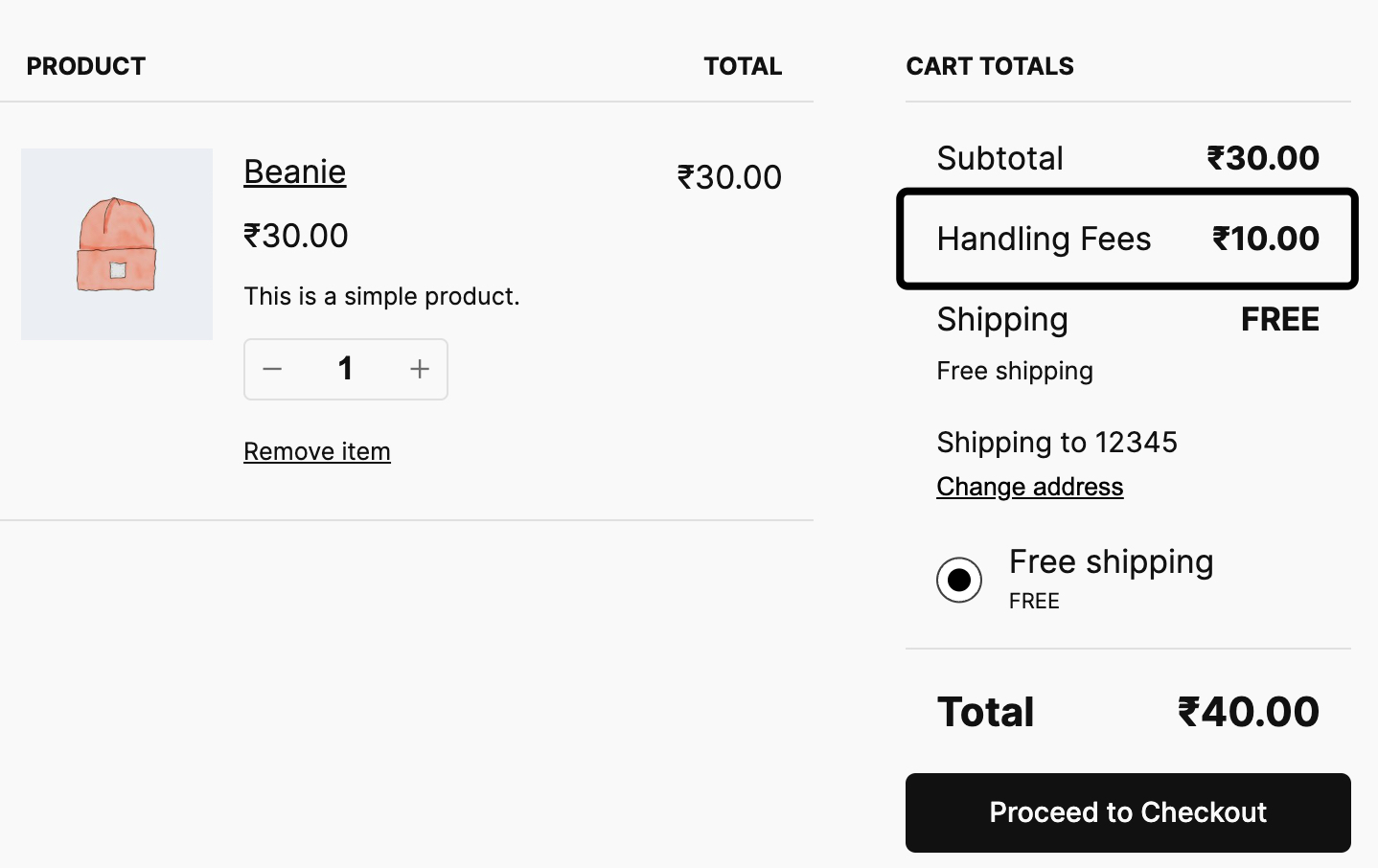Viewport: 1378px width, 868px height.
Task: Click the Handling Fees row
Action: pos(1128,239)
